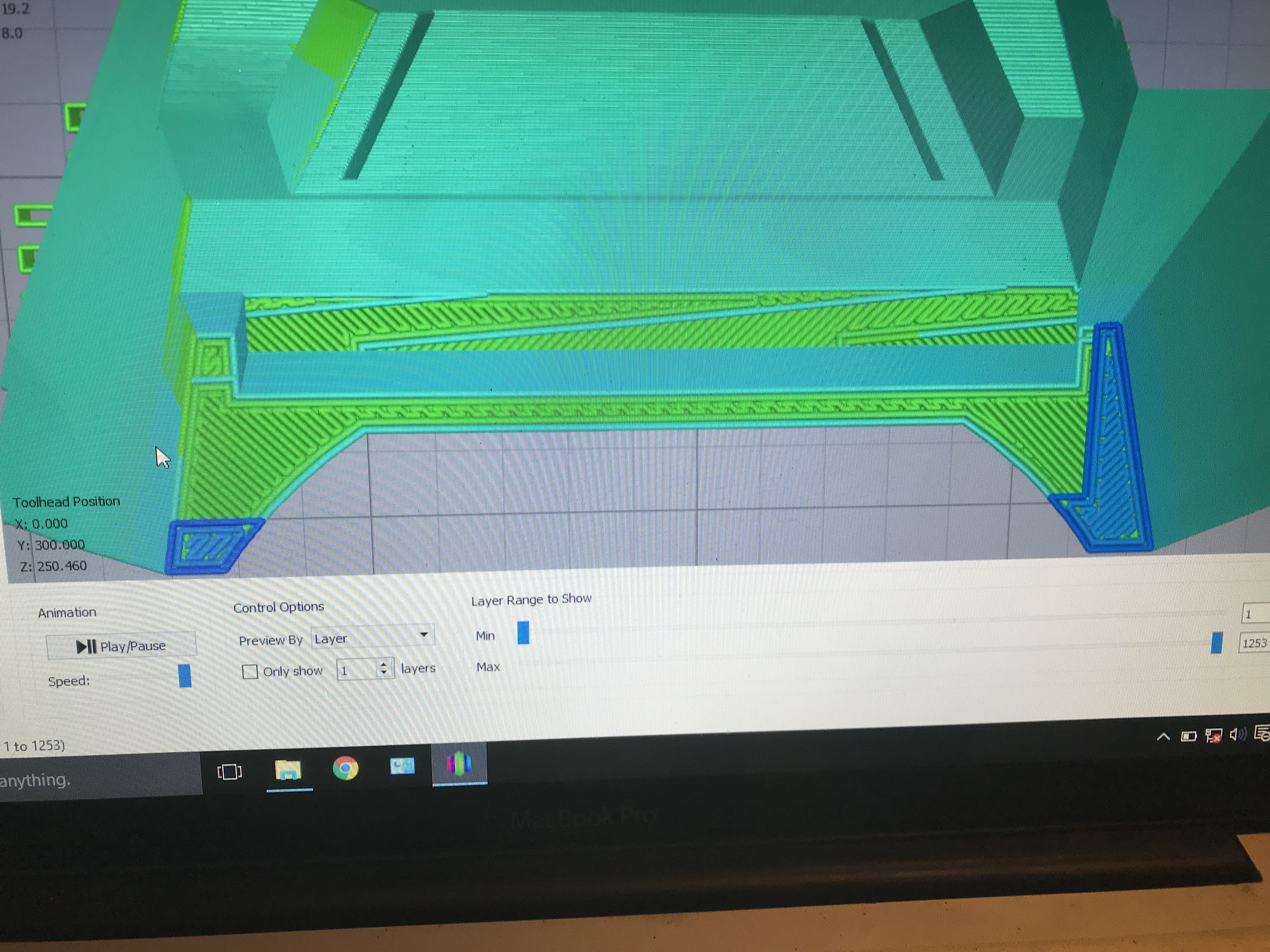
Task: Click the Min layer slider handle
Action: pyautogui.click(x=523, y=633)
